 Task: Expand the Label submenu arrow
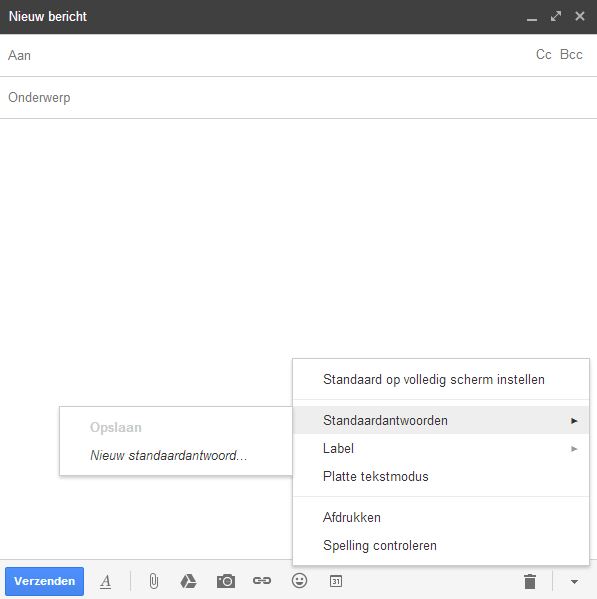coord(574,449)
